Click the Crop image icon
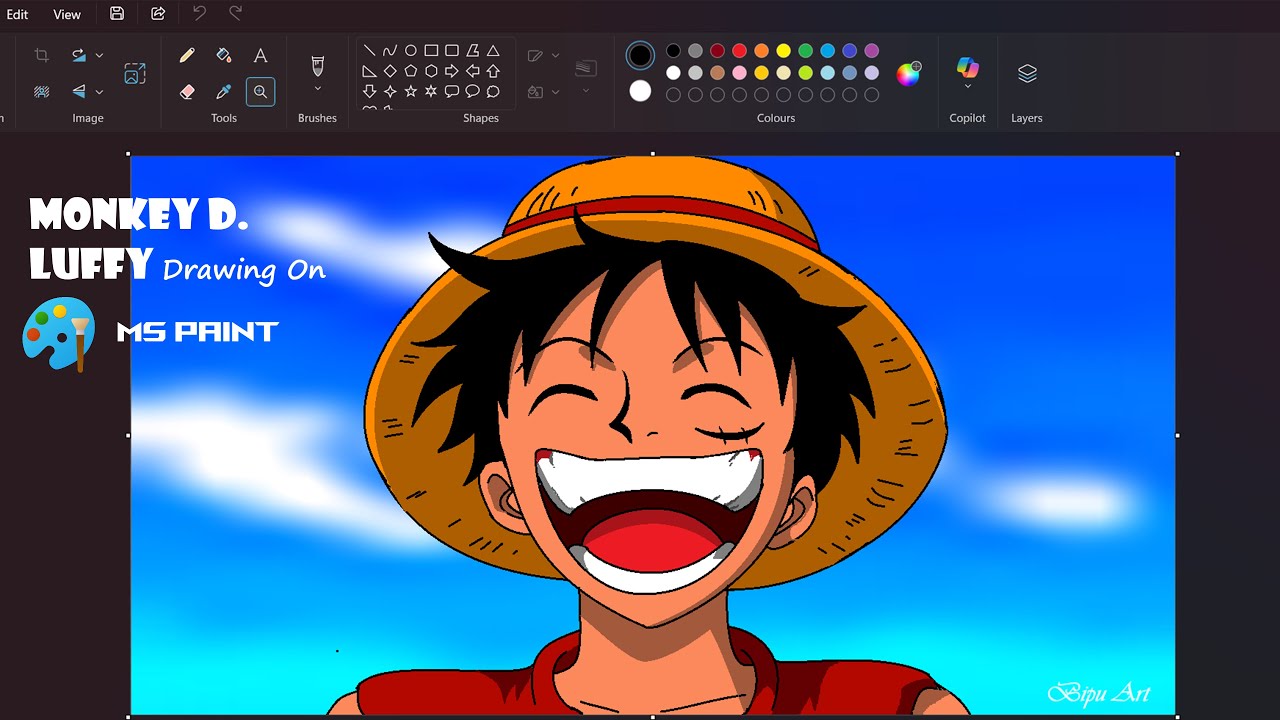Image resolution: width=1280 pixels, height=720 pixels. (41, 56)
